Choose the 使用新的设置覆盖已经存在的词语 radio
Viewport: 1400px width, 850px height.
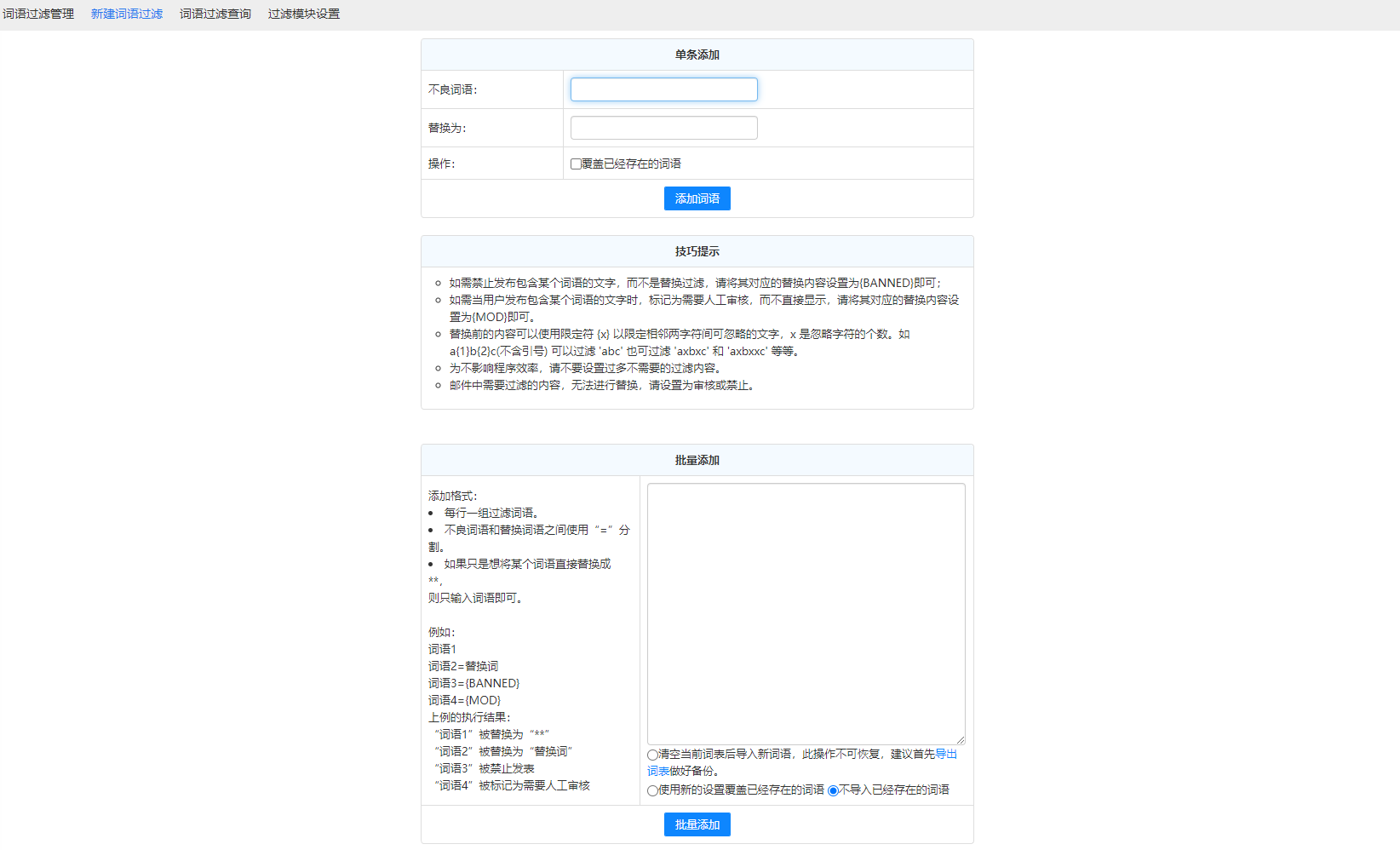pyautogui.click(x=653, y=790)
